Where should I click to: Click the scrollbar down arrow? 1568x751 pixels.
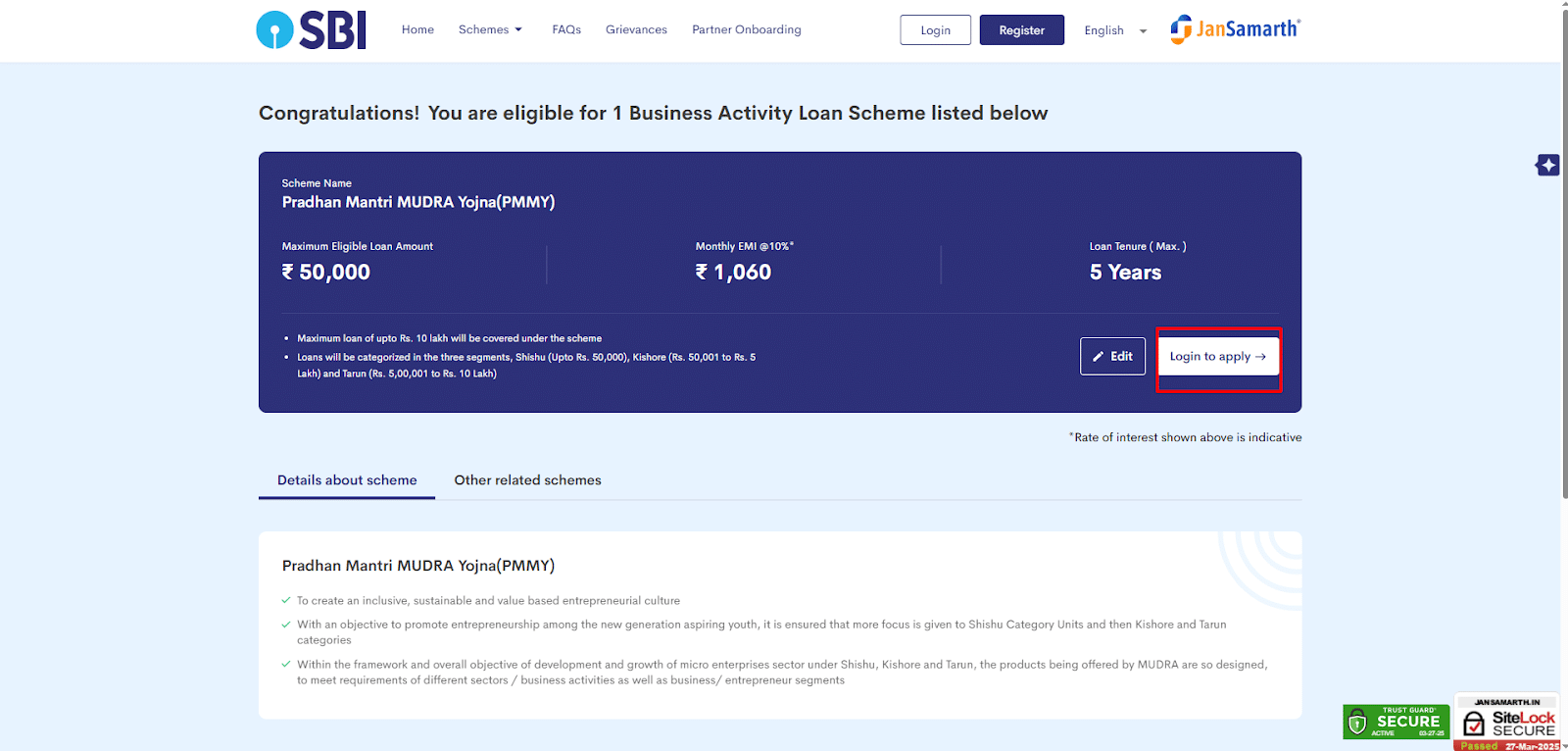tap(1564, 744)
